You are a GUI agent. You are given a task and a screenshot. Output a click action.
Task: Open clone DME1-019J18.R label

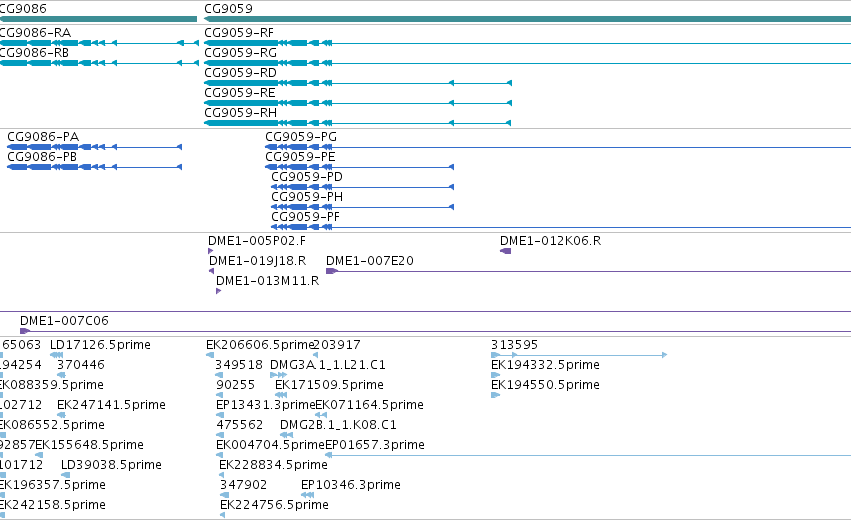pos(258,261)
